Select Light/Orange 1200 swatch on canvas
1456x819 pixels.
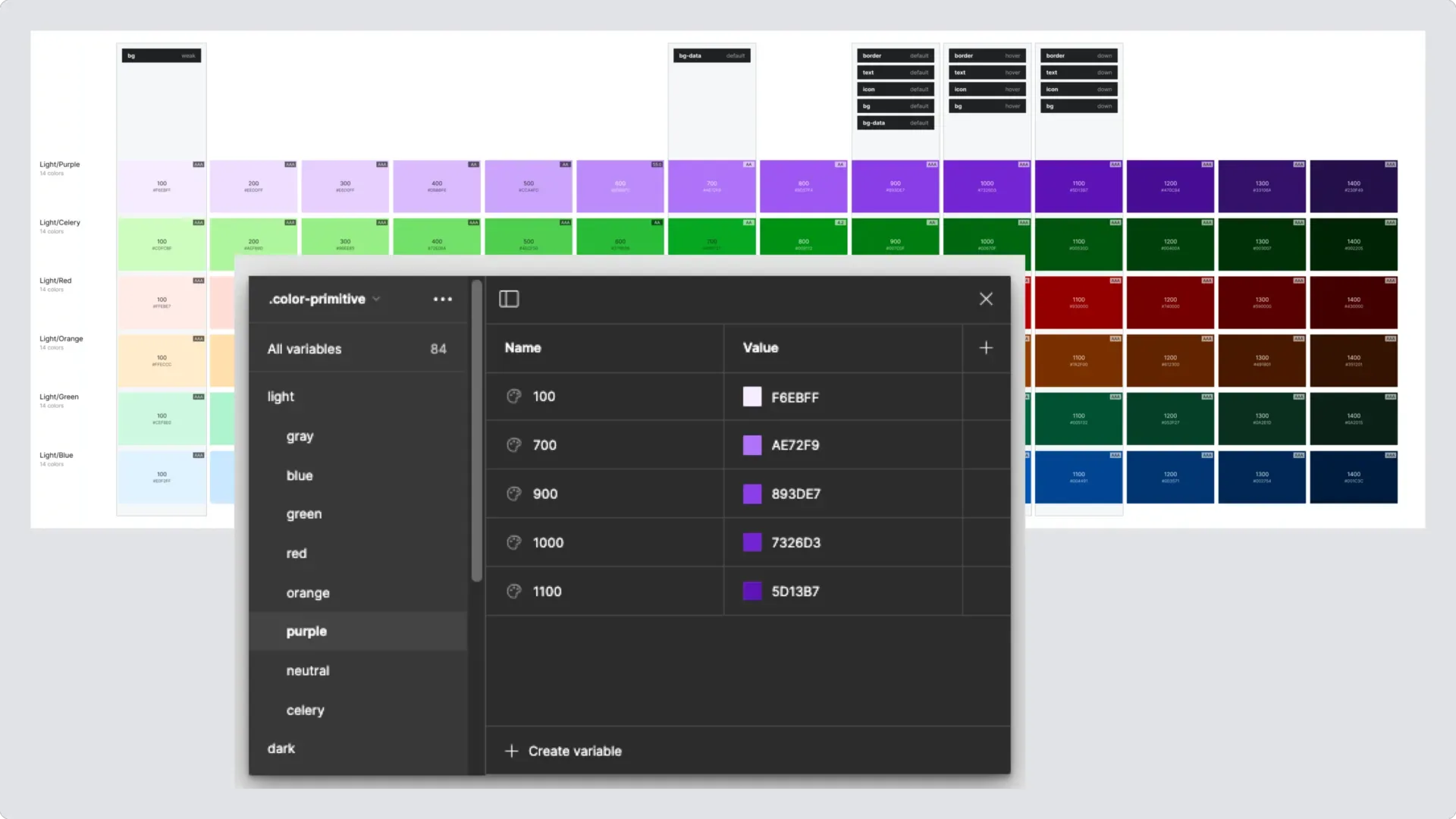(1170, 361)
